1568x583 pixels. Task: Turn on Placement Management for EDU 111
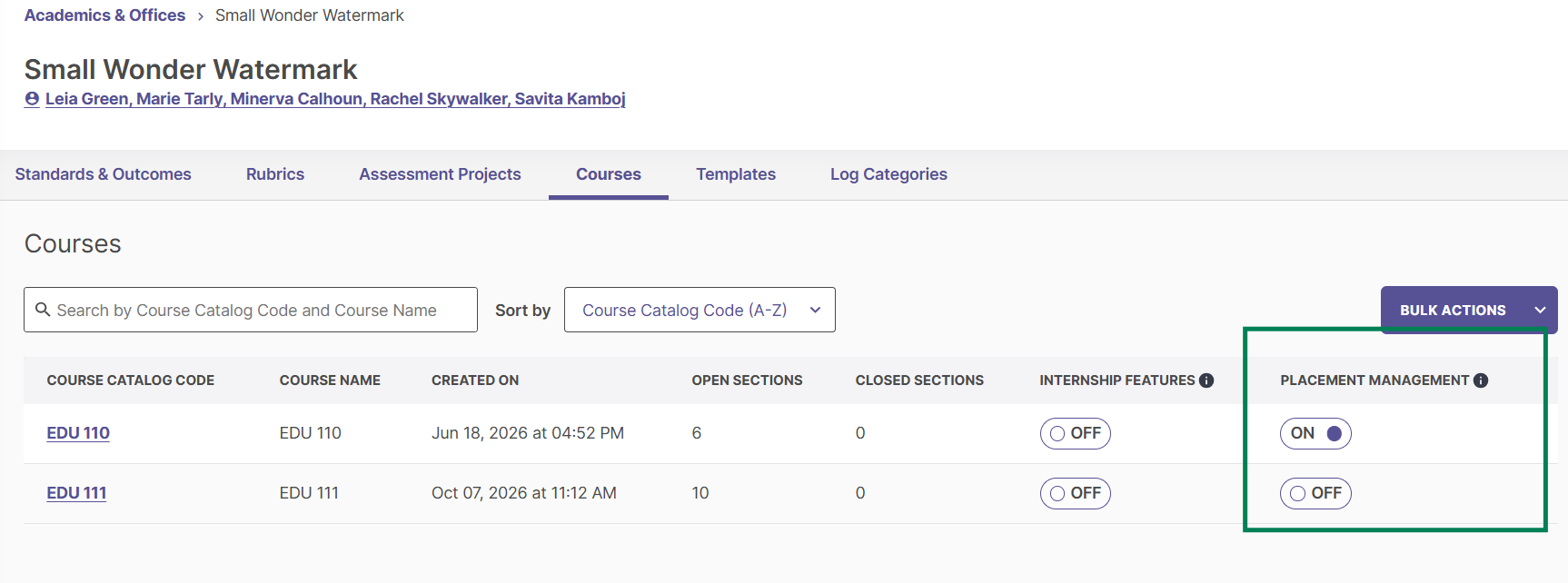click(1315, 493)
